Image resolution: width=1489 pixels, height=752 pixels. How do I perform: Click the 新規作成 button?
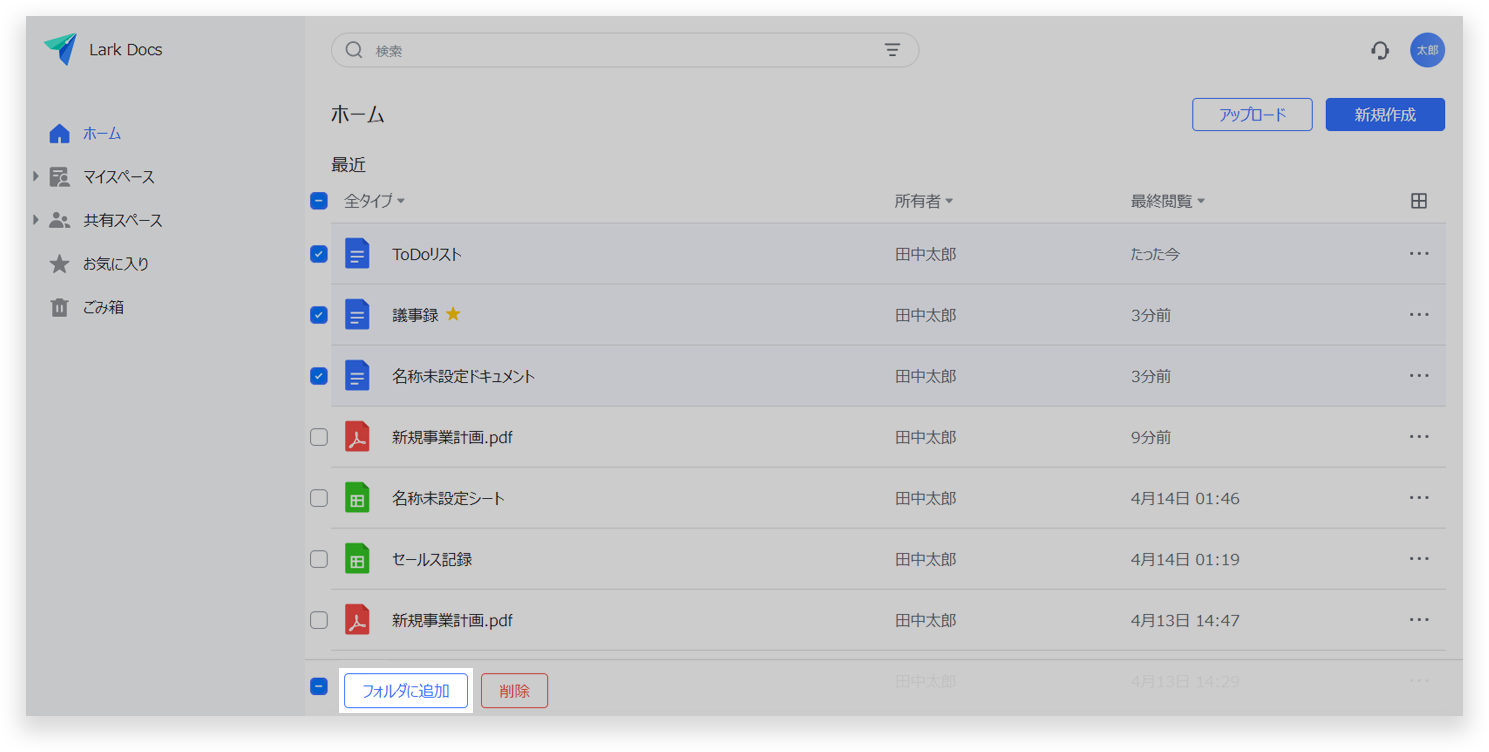[x=1384, y=115]
